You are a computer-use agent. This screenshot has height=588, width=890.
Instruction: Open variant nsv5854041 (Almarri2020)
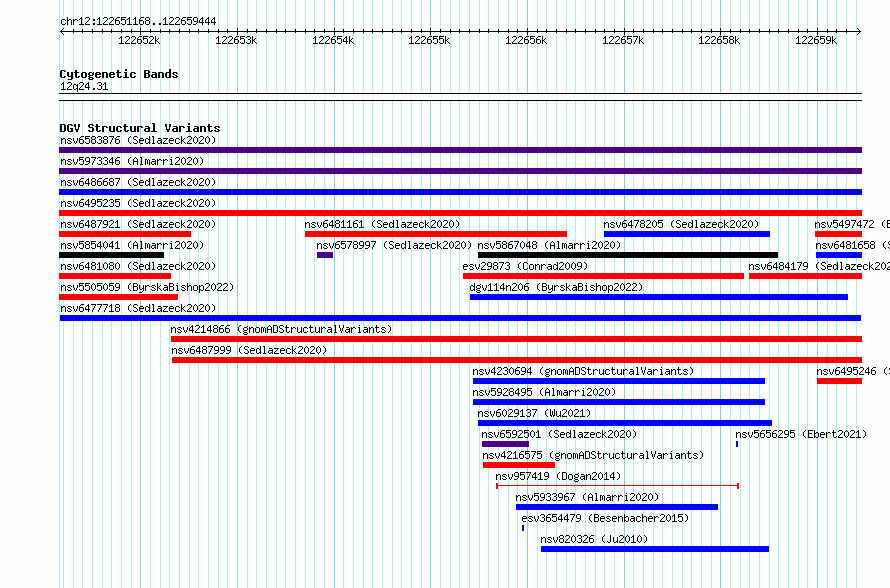pyautogui.click(x=132, y=245)
